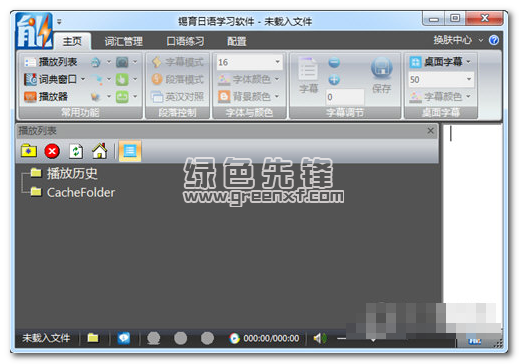Click the blue minus subtitle adjust icon
Screen dimensions: 519x364
(x=334, y=62)
